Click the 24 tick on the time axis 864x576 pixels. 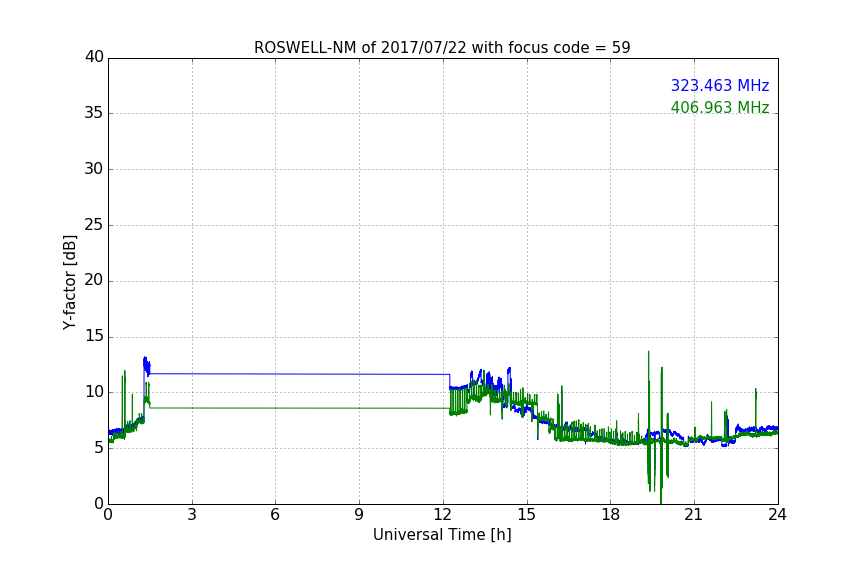pyautogui.click(x=777, y=515)
